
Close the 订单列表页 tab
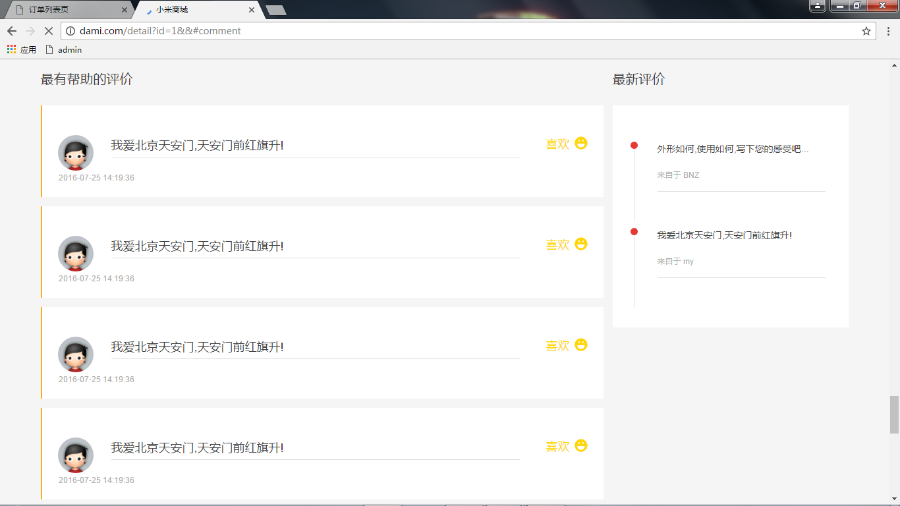pyautogui.click(x=125, y=10)
